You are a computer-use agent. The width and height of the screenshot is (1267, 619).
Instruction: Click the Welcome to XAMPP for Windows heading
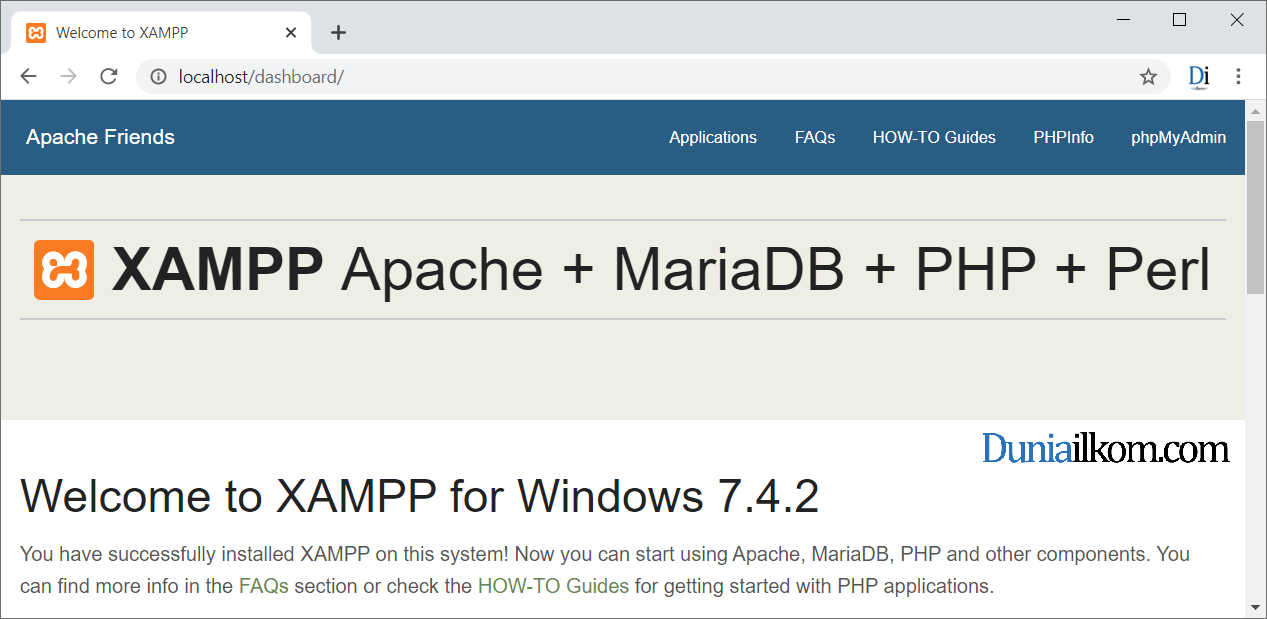pyautogui.click(x=419, y=496)
